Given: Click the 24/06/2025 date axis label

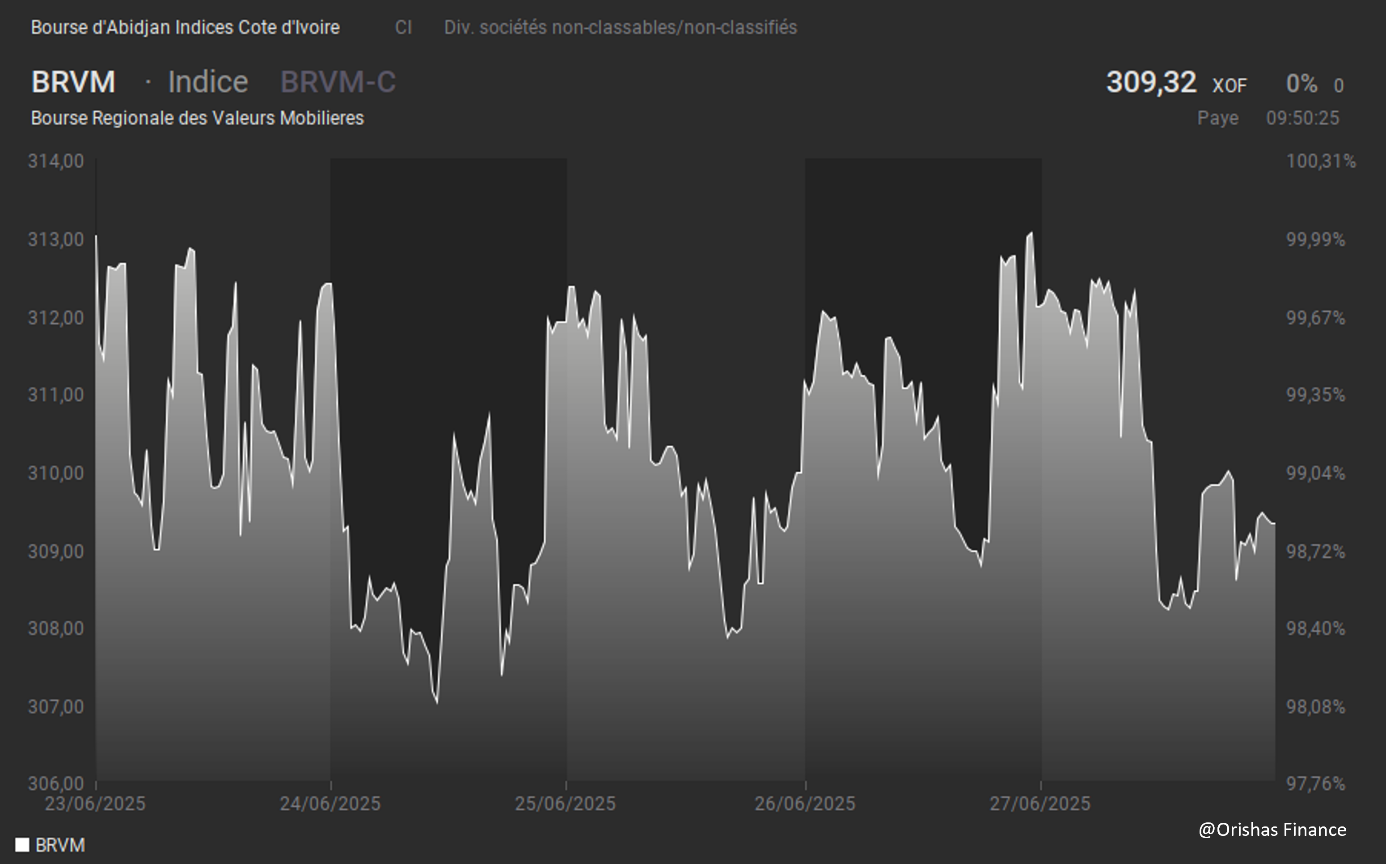Looking at the screenshot, I should click(330, 804).
